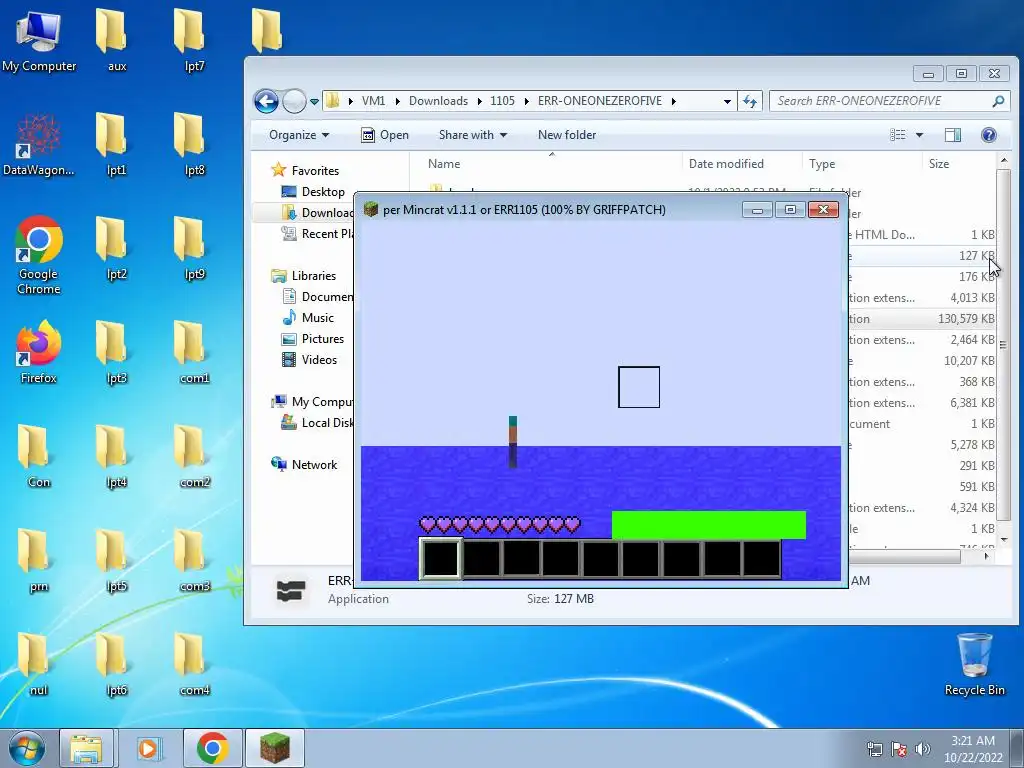The height and width of the screenshot is (768, 1024).
Task: Click the Refresh address button
Action: (750, 101)
